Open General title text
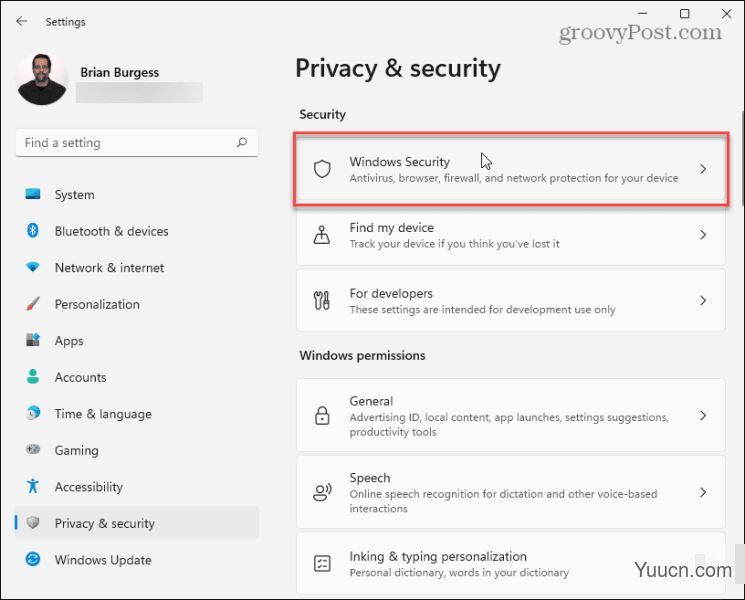The image size is (745, 600). pyautogui.click(x=371, y=401)
